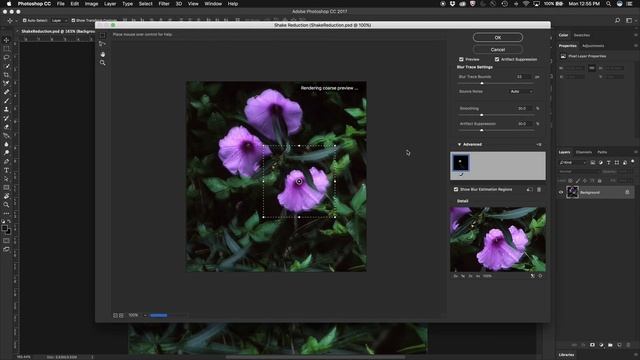Select the Move tool in left toolbar
640x360 pixels.
coord(6,40)
